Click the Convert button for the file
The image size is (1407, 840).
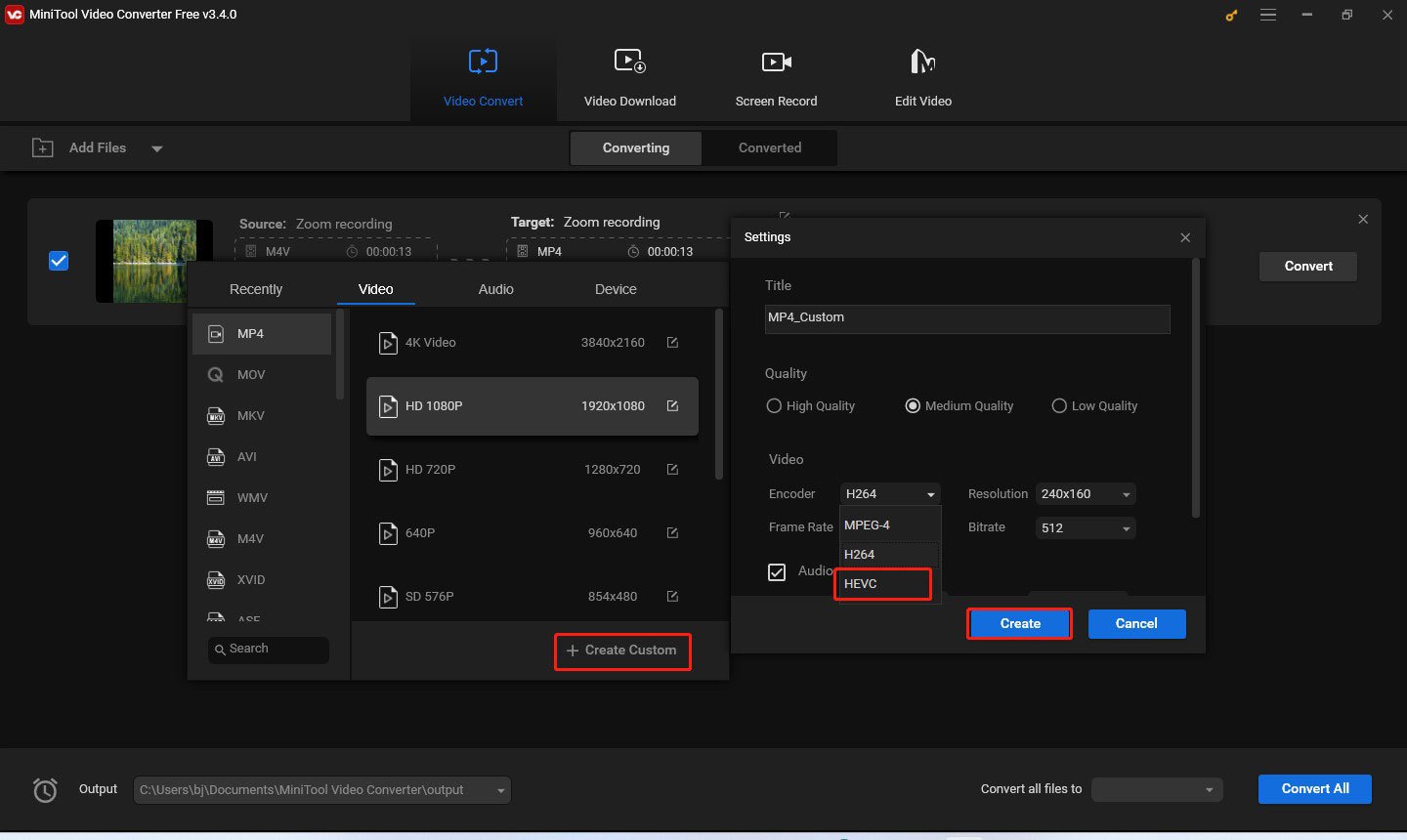(1308, 266)
